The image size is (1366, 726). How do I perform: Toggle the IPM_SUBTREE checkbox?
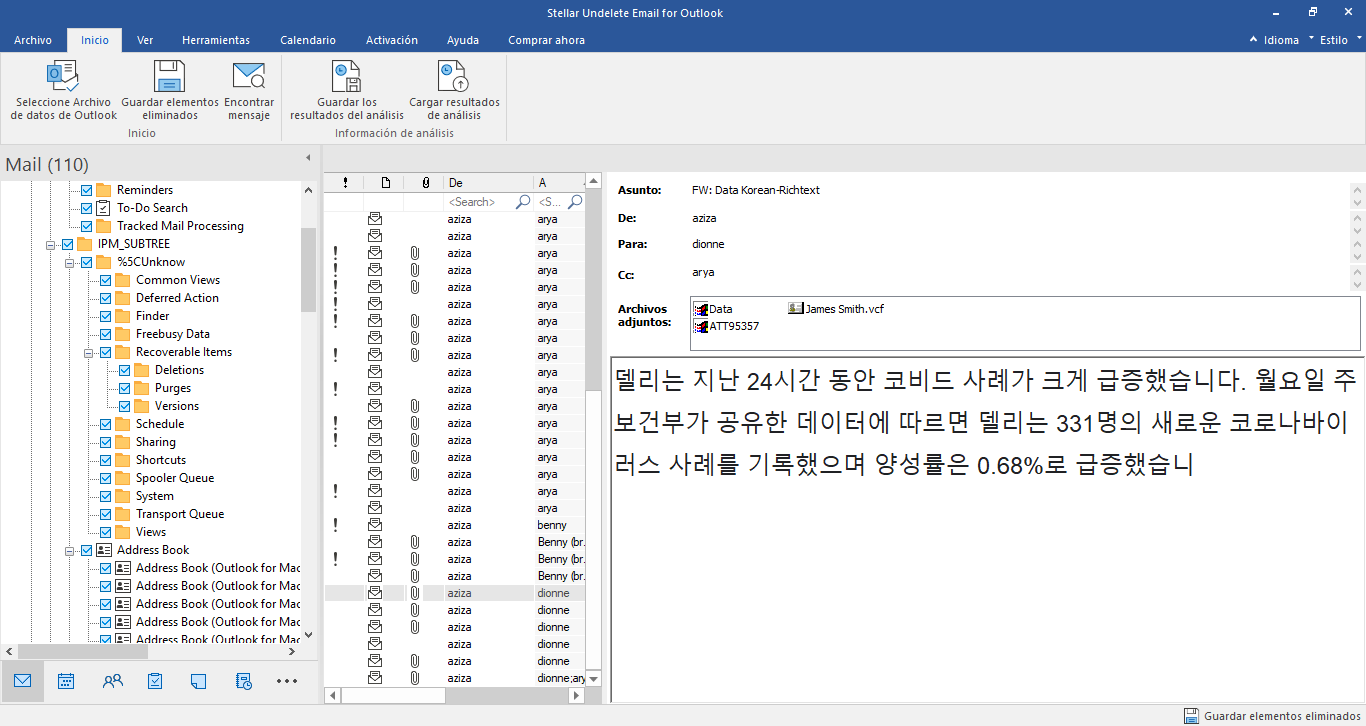pos(67,244)
